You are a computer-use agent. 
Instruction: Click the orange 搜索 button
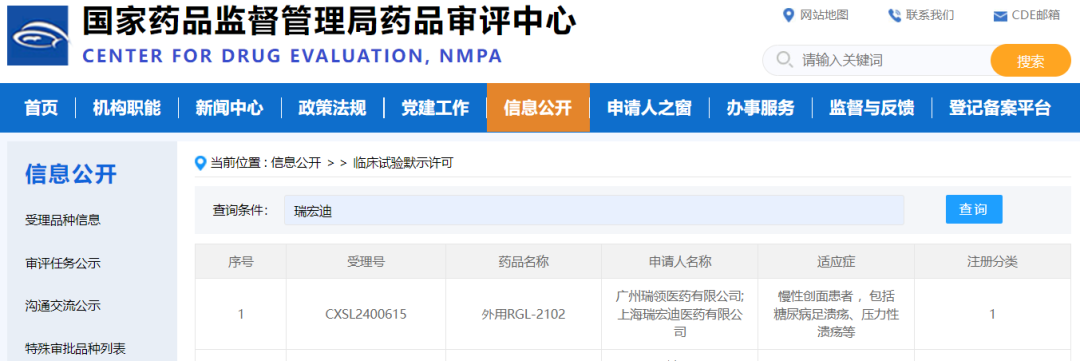[x=1030, y=61]
